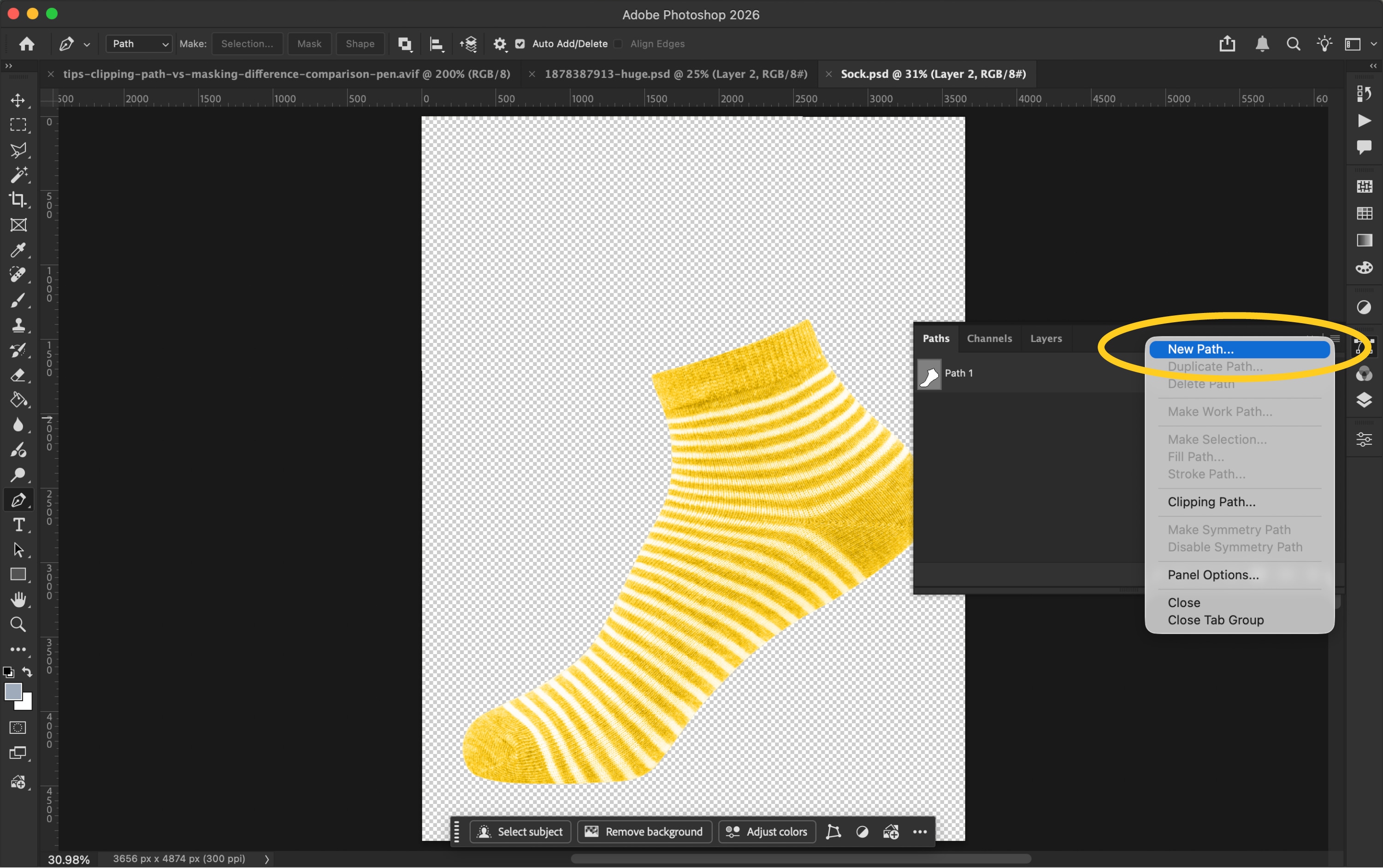
Task: Select the Hand tool
Action: click(x=18, y=599)
